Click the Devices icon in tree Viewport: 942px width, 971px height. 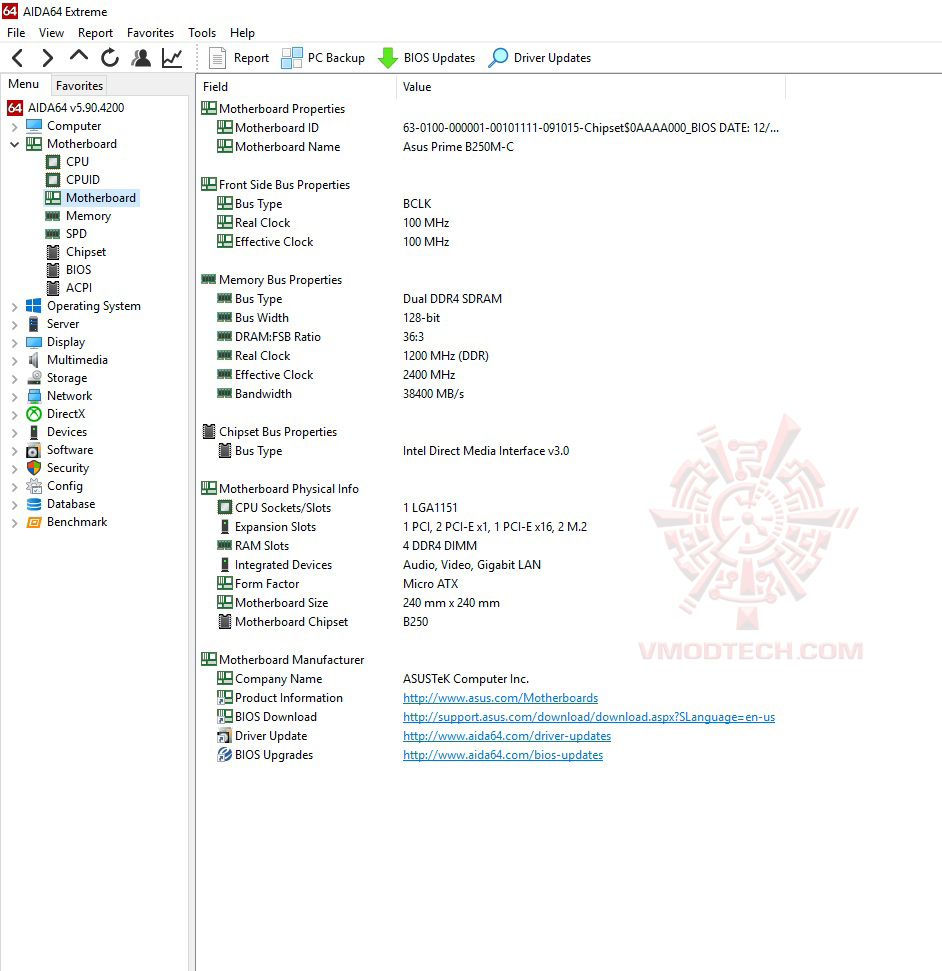tap(34, 432)
